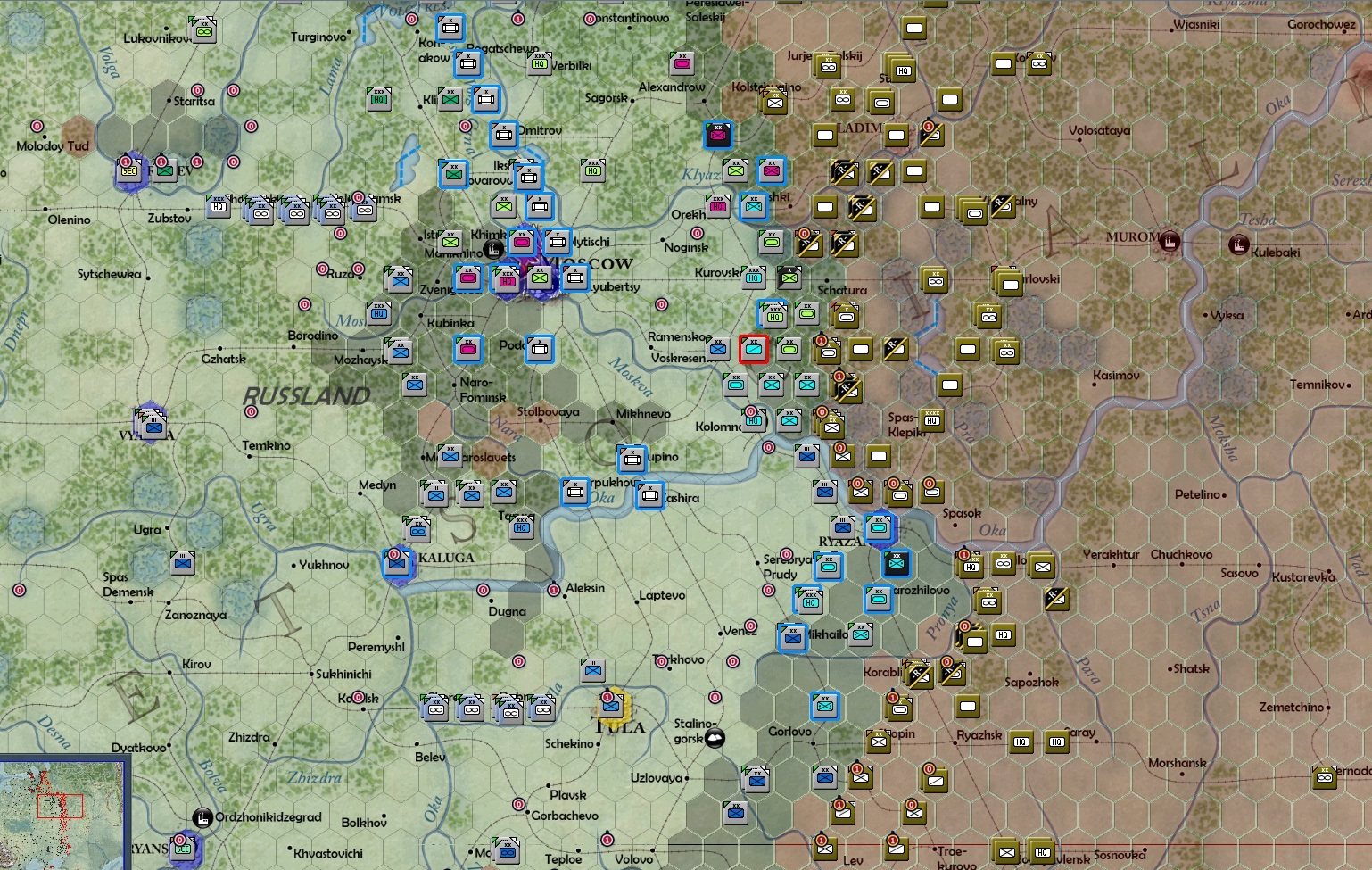Click the Morshansk town label
Image resolution: width=1372 pixels, height=870 pixels.
click(1177, 763)
